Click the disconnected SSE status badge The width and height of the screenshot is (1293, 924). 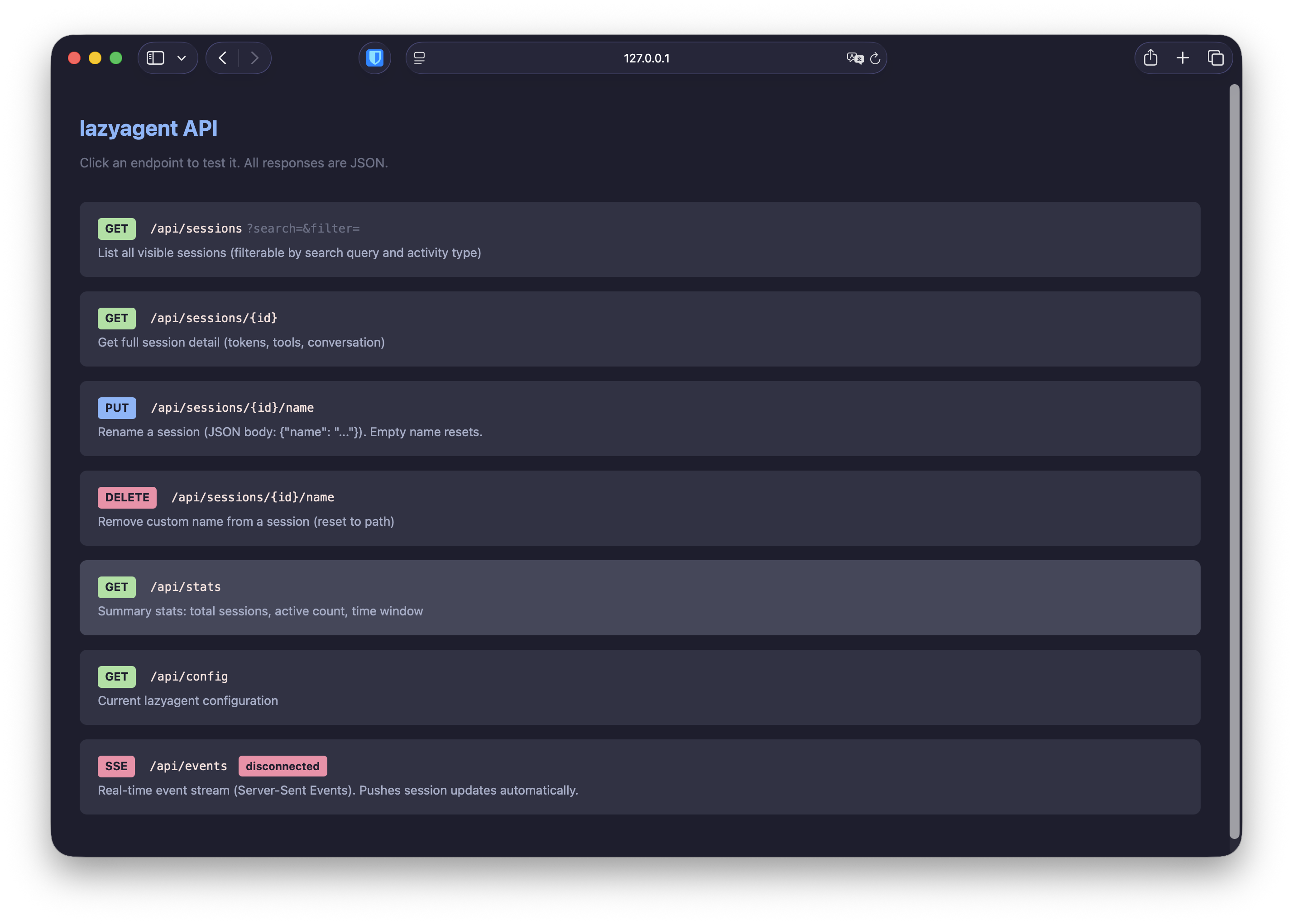[x=282, y=766]
